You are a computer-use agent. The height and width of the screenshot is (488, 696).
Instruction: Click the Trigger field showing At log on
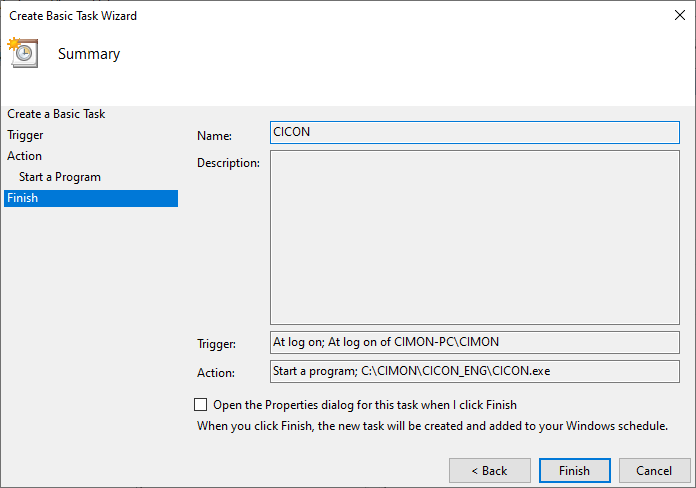pos(474,342)
